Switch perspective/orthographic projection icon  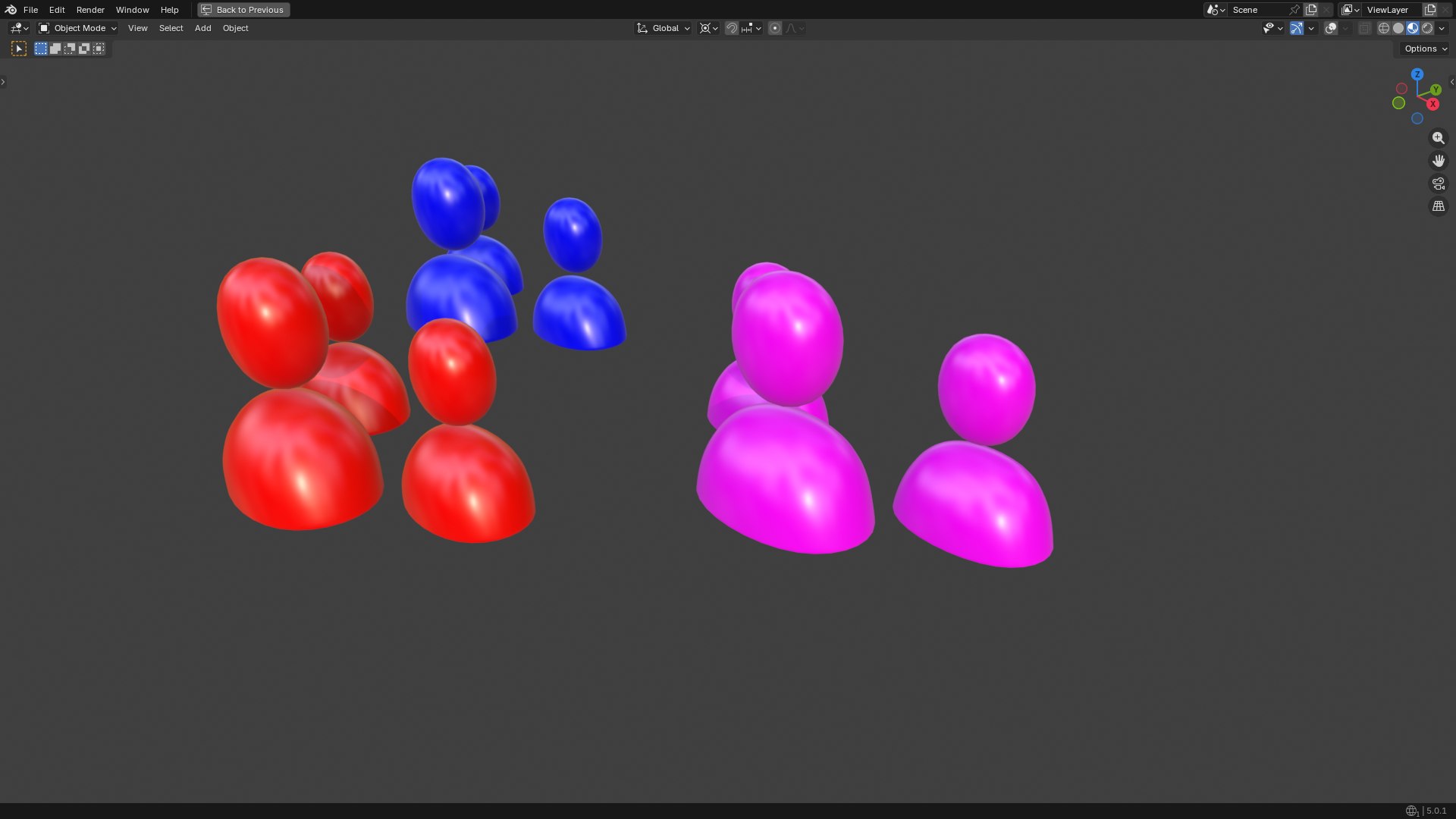tap(1438, 206)
